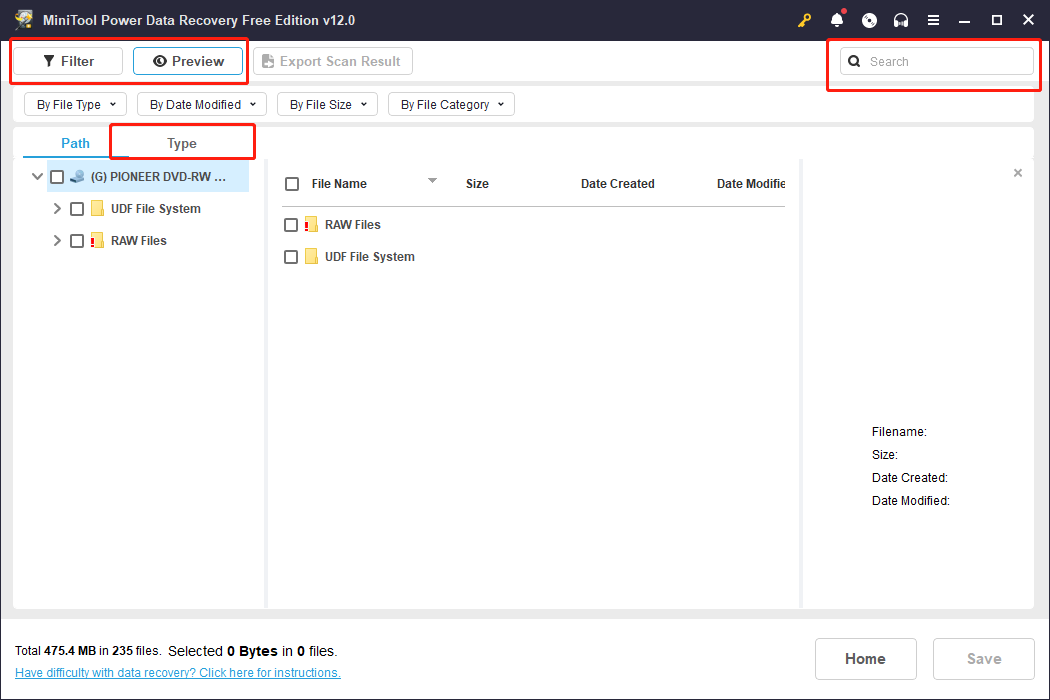1050x700 pixels.
Task: Click the File Name column header
Action: pyautogui.click(x=339, y=184)
